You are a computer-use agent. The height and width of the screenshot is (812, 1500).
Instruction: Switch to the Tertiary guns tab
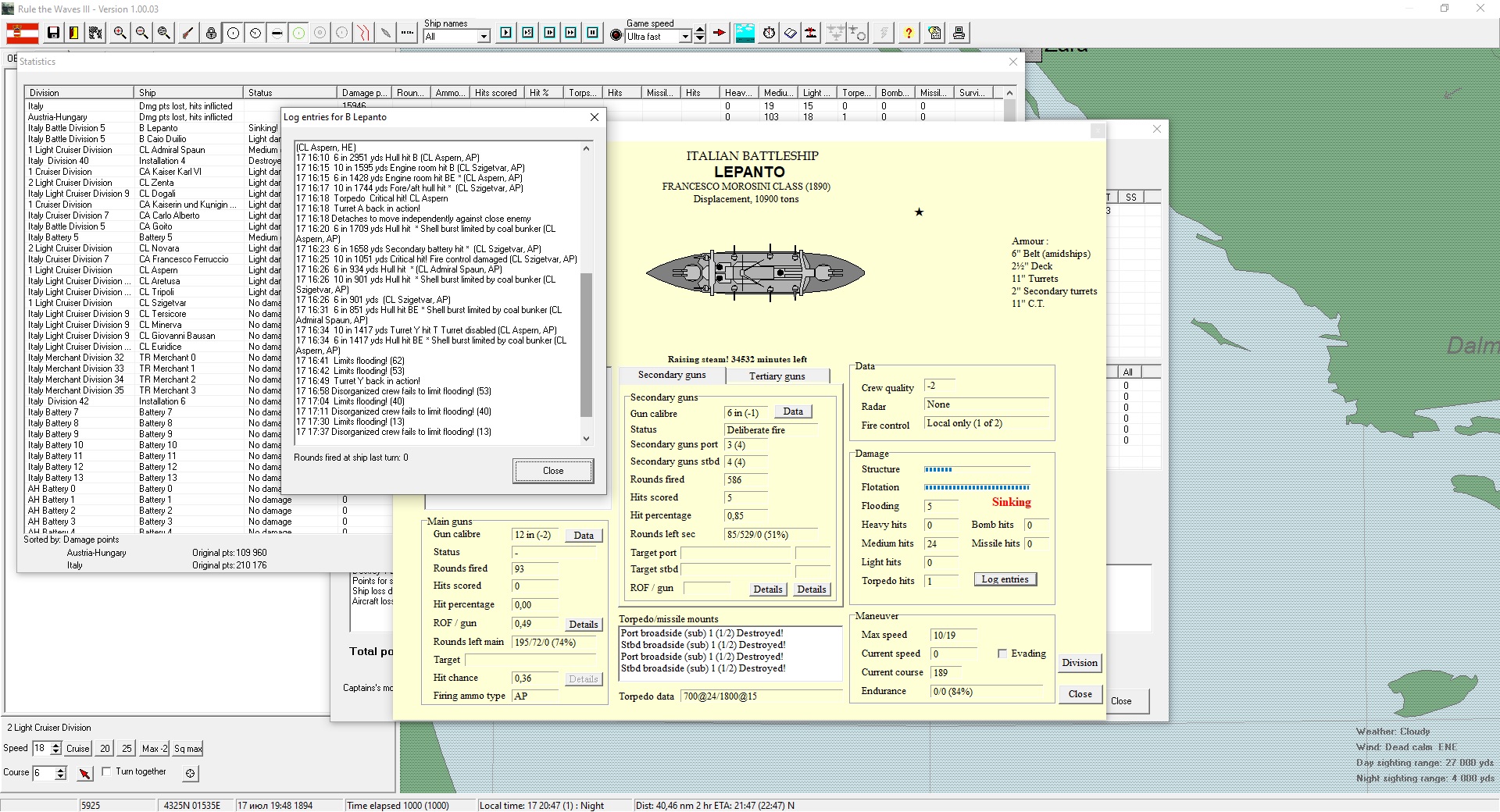point(777,376)
